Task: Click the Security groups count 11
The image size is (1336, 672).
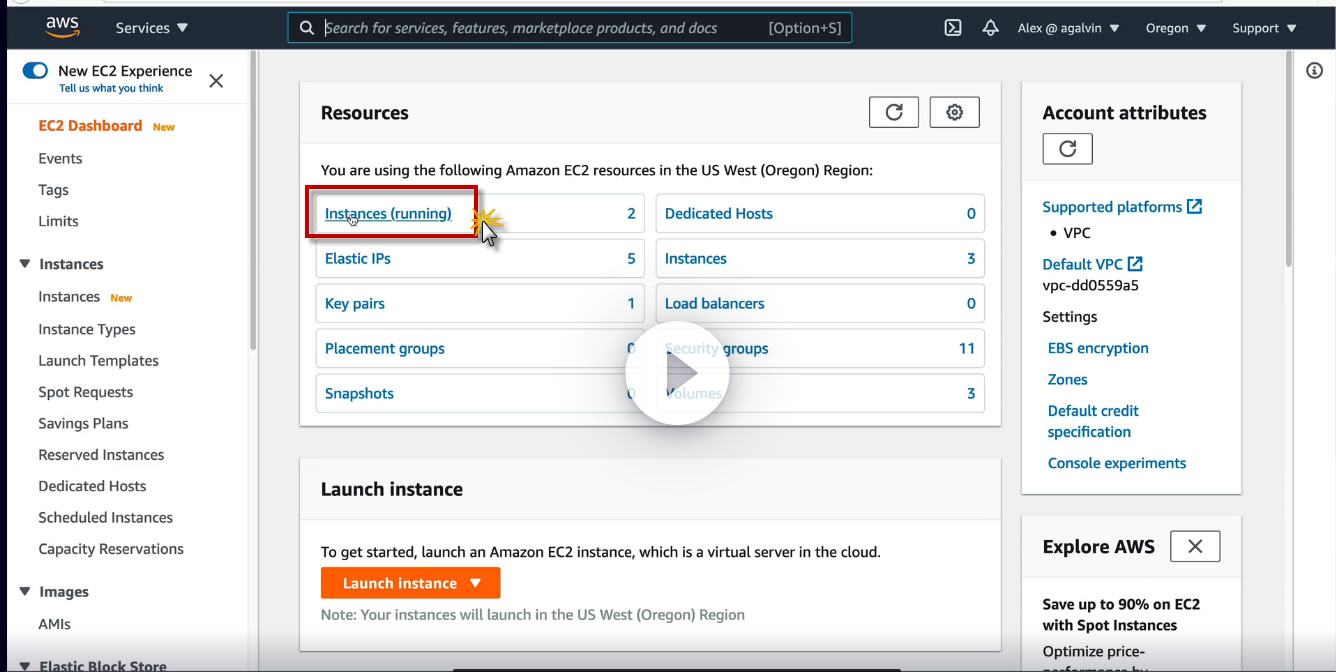Action: [x=966, y=348]
